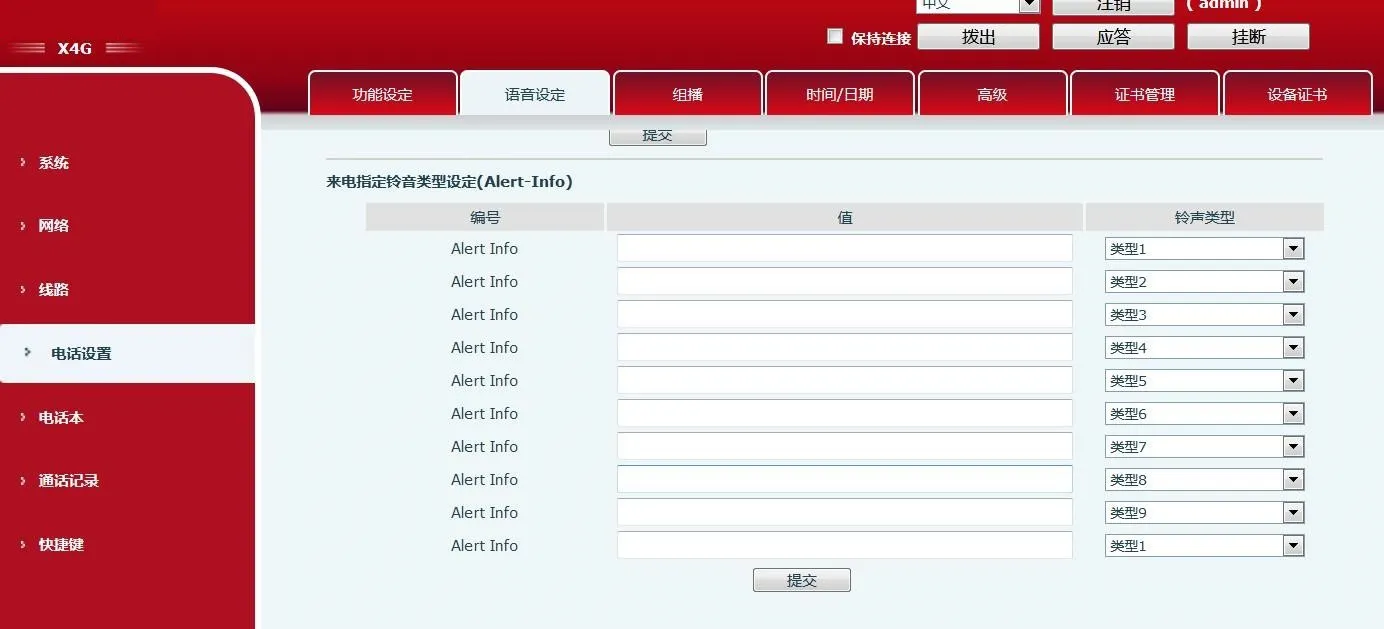The image size is (1384, 629).
Task: Click the 注销 logout button
Action: click(1114, 5)
